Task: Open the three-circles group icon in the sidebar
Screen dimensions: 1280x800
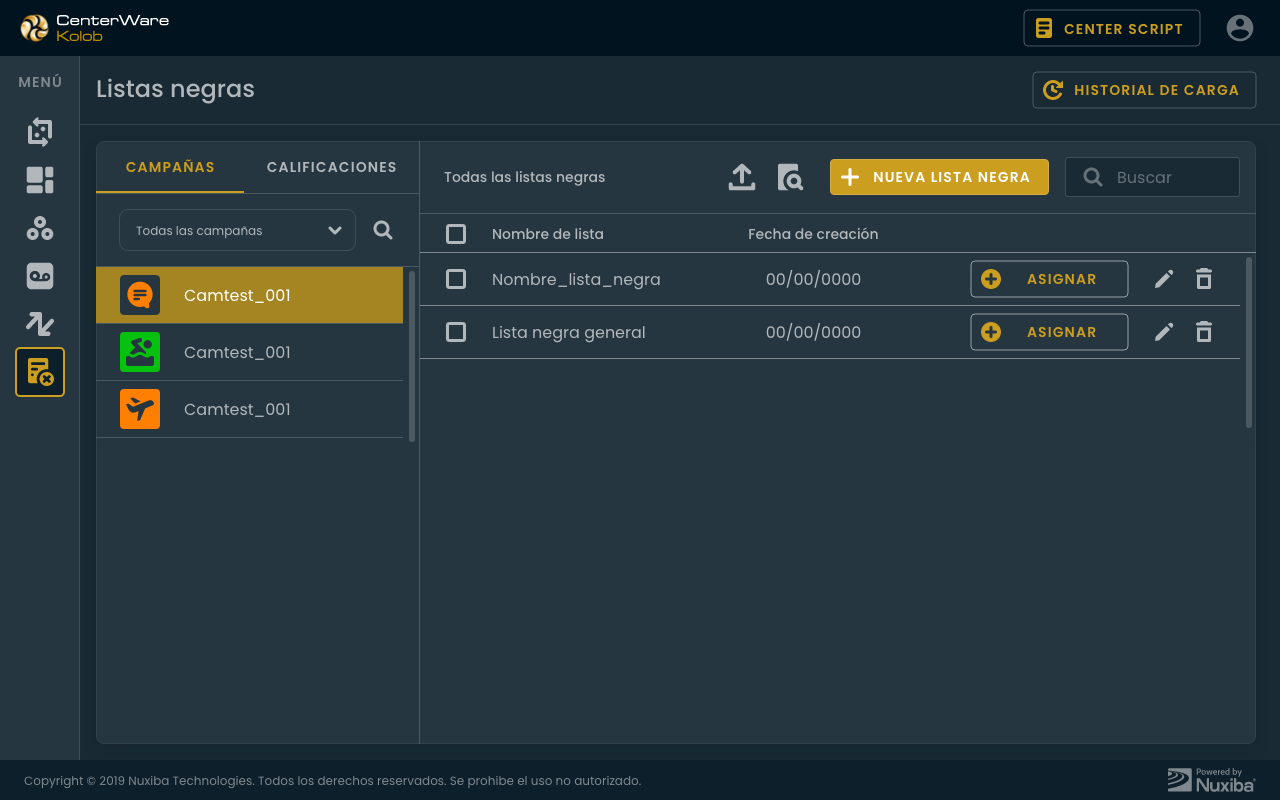Action: (40, 228)
